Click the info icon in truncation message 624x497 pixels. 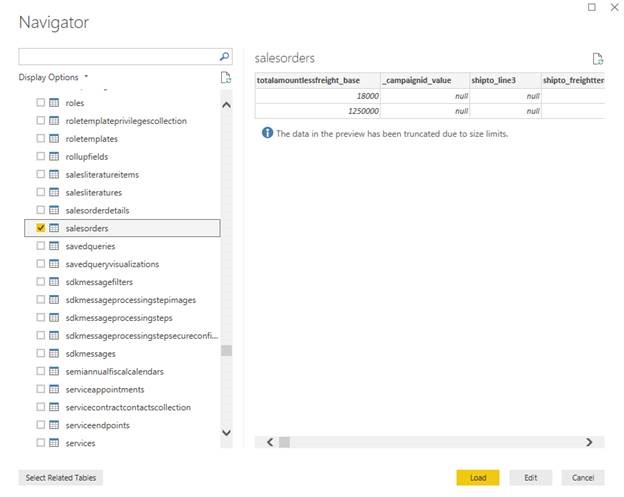click(x=267, y=133)
